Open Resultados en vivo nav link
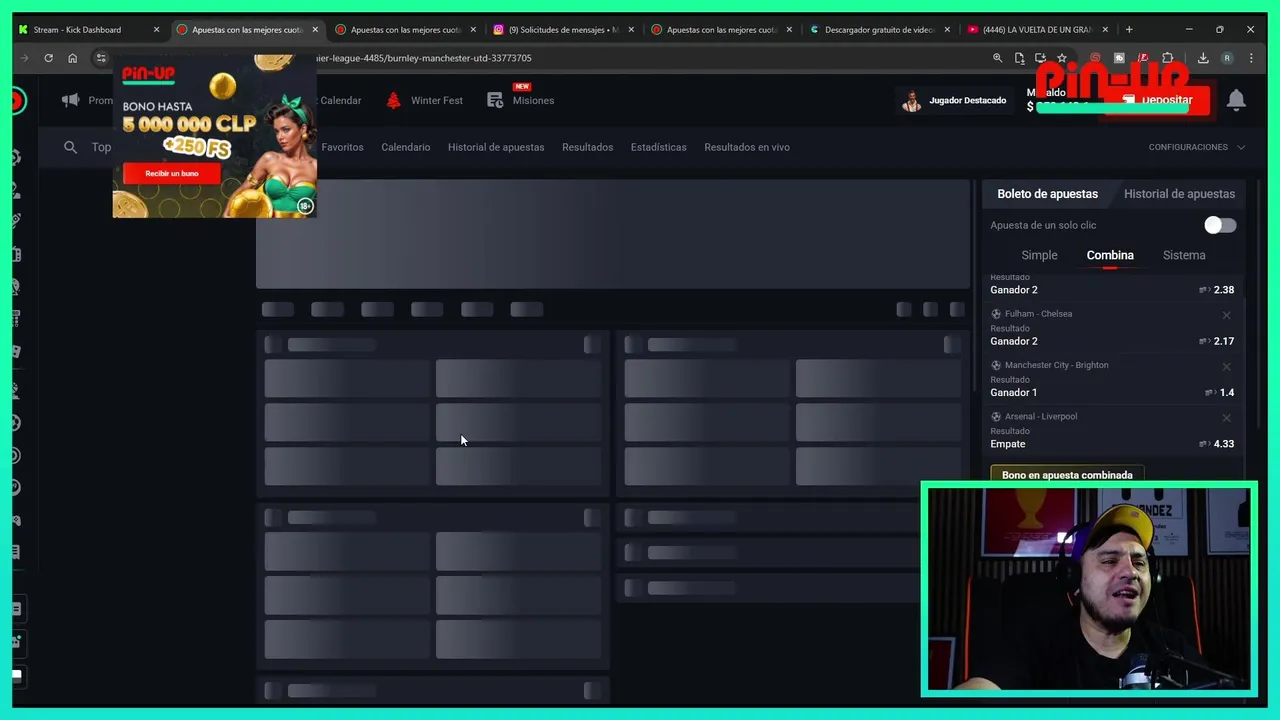1280x720 pixels. 746,147
